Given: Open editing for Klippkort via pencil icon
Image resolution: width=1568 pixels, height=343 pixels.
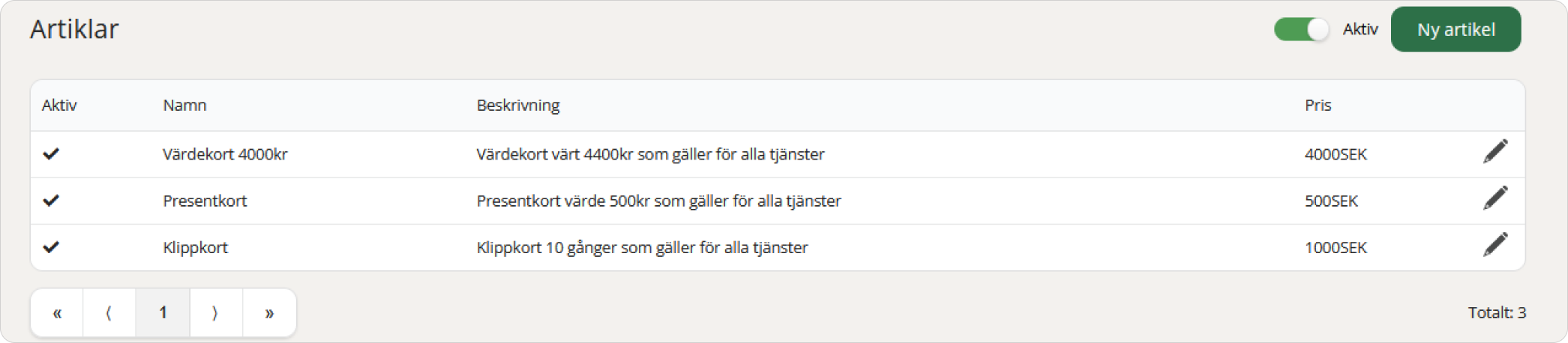Looking at the screenshot, I should [x=1495, y=244].
